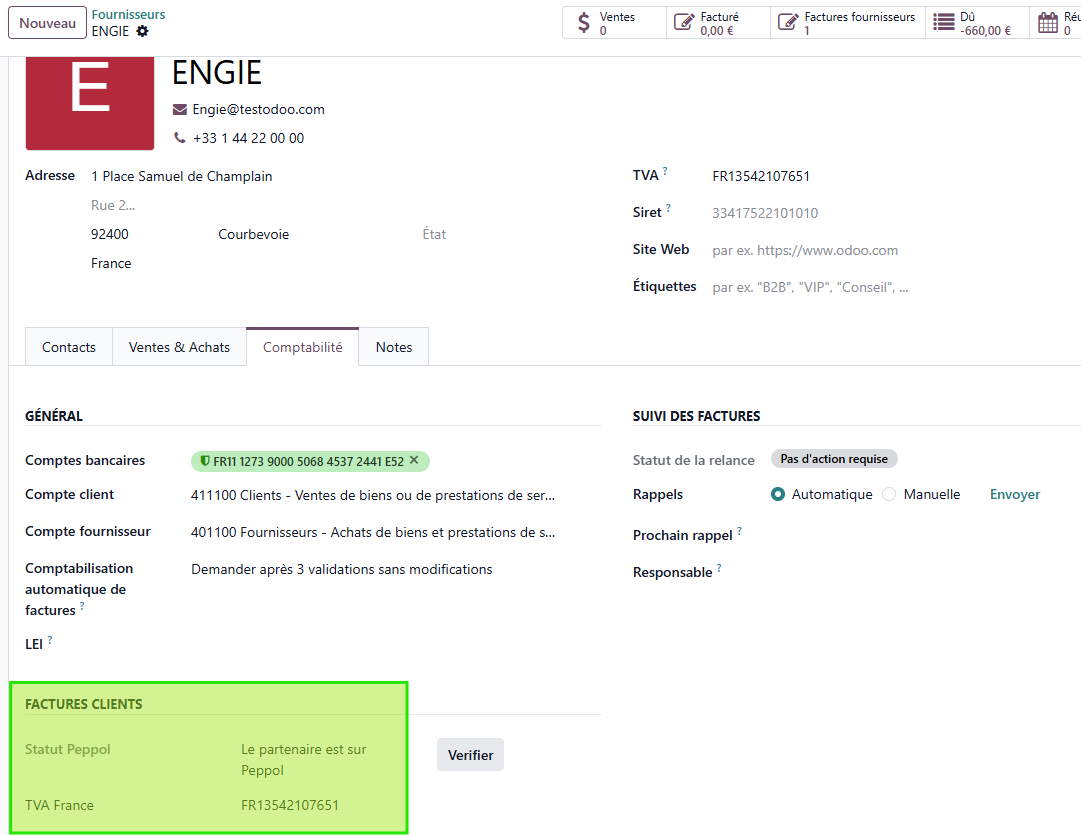1081x835 pixels.
Task: Show help tooltip for TVA field
Action: (x=665, y=170)
